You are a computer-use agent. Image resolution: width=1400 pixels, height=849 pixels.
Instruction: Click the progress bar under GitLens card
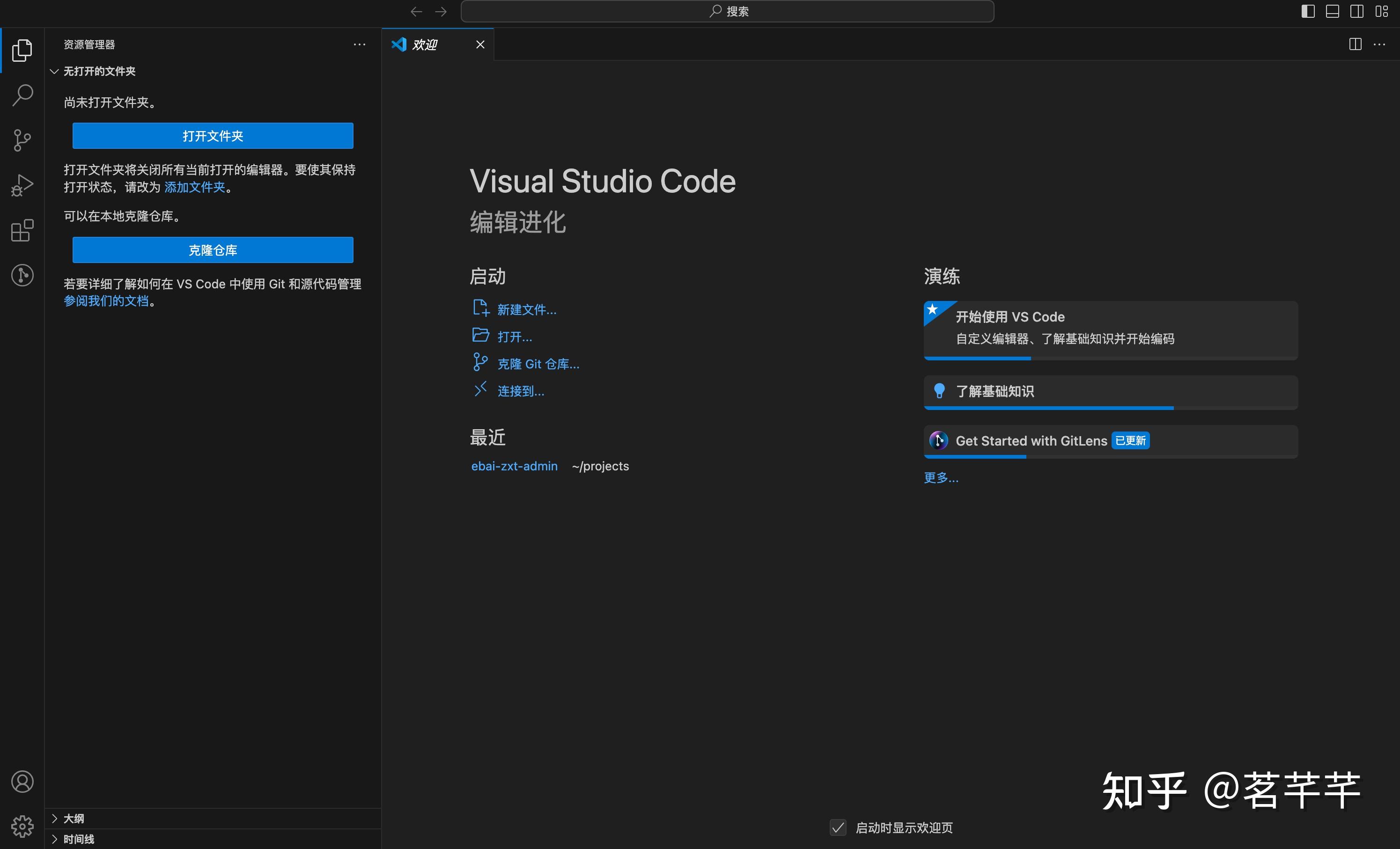coord(1111,457)
